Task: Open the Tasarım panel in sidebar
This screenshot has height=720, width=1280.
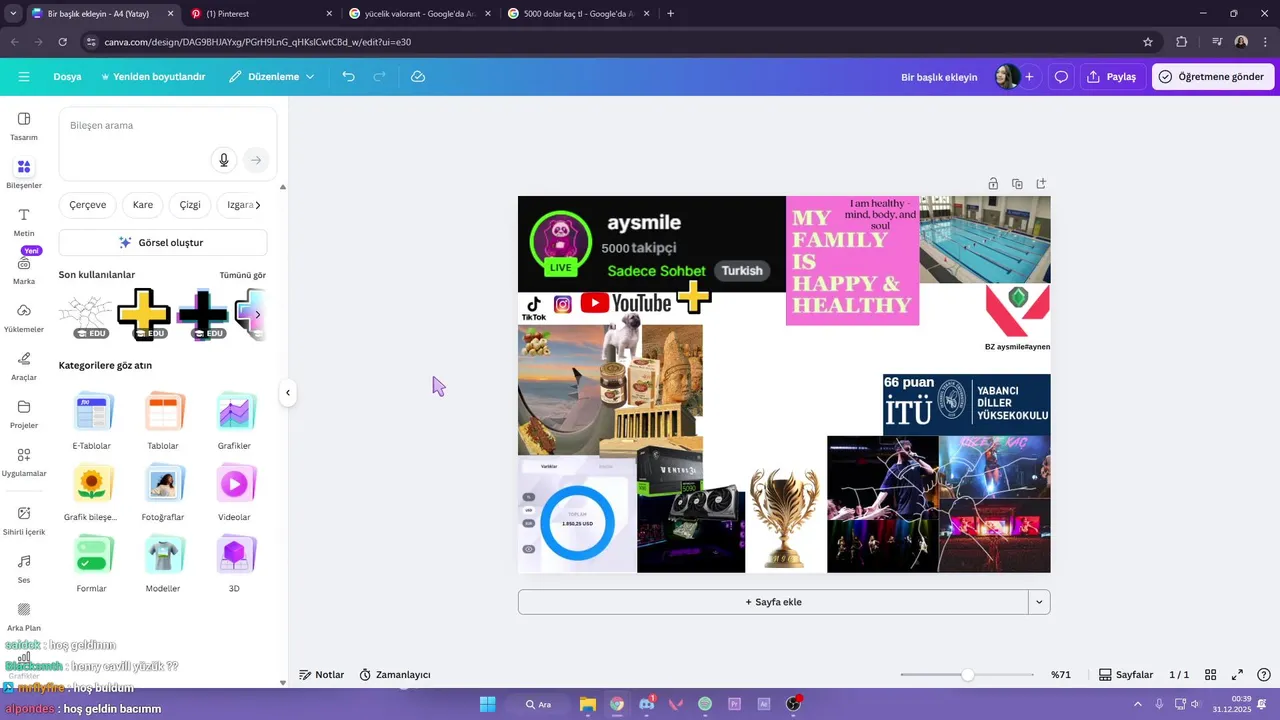Action: pos(24,126)
